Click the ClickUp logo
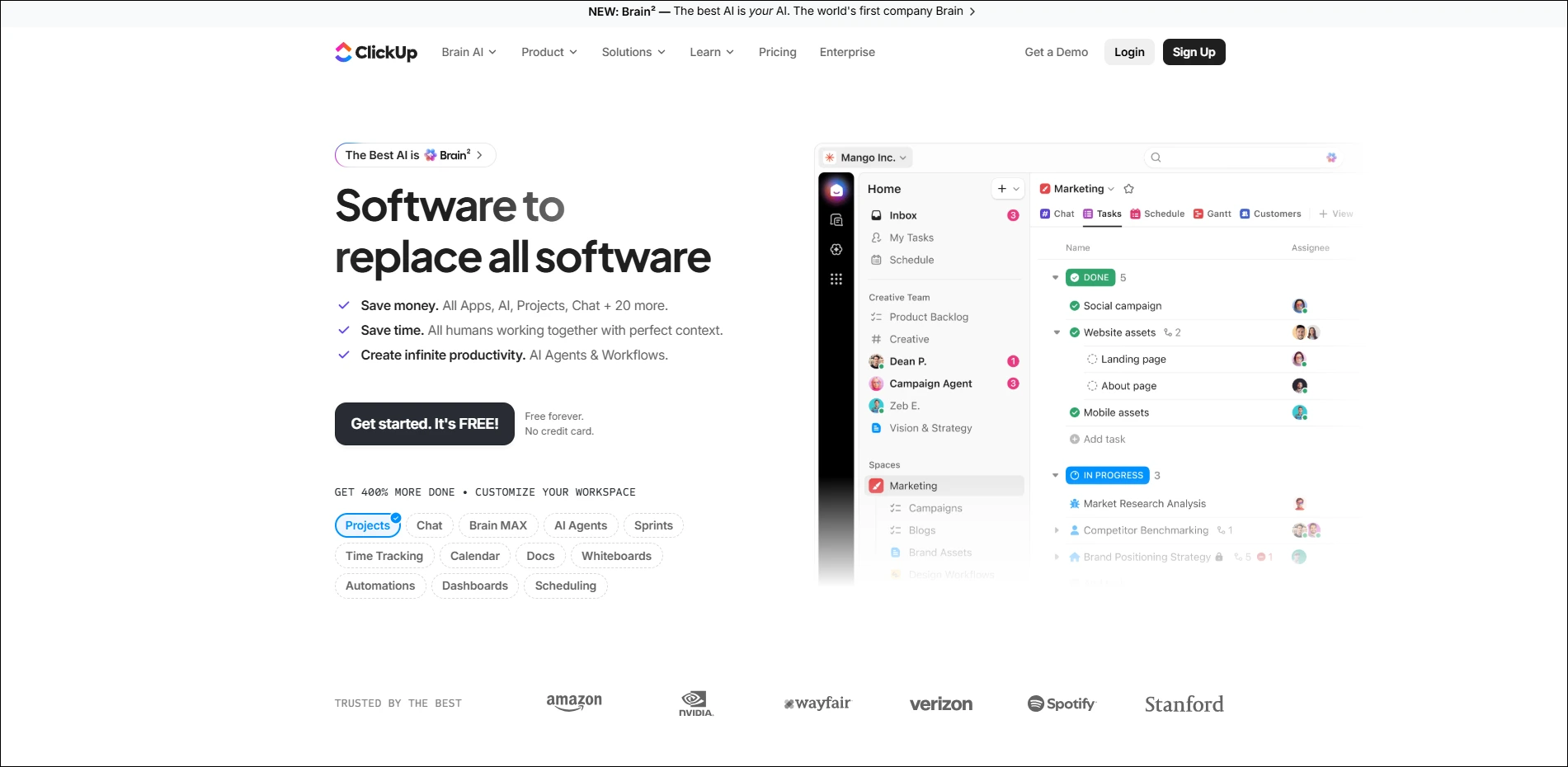Image resolution: width=1568 pixels, height=767 pixels. click(x=376, y=52)
